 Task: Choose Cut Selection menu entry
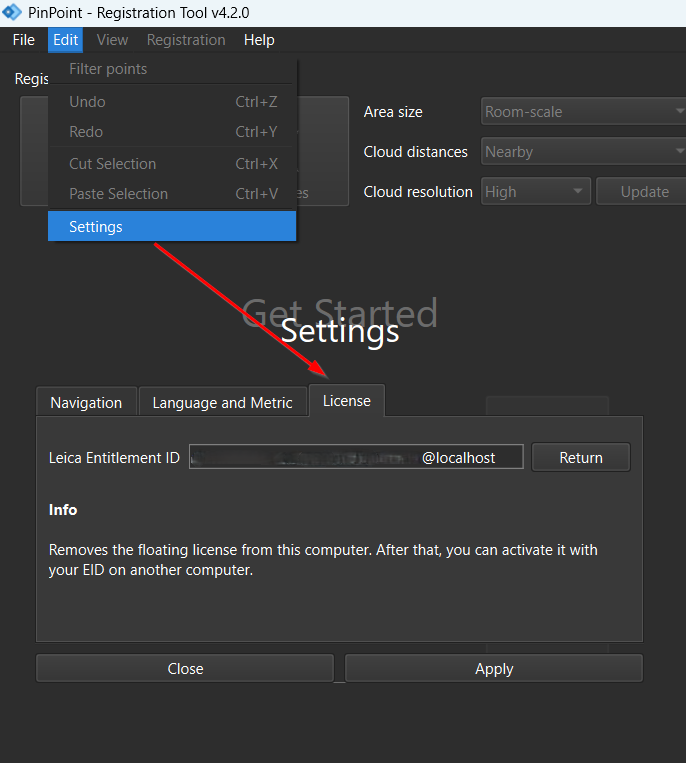(x=172, y=164)
